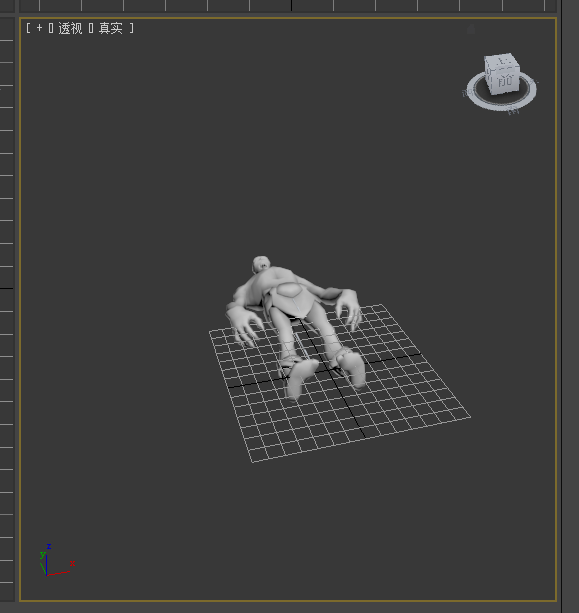Open the viewport [+] general menu
This screenshot has height=613, width=579.
coord(39,28)
